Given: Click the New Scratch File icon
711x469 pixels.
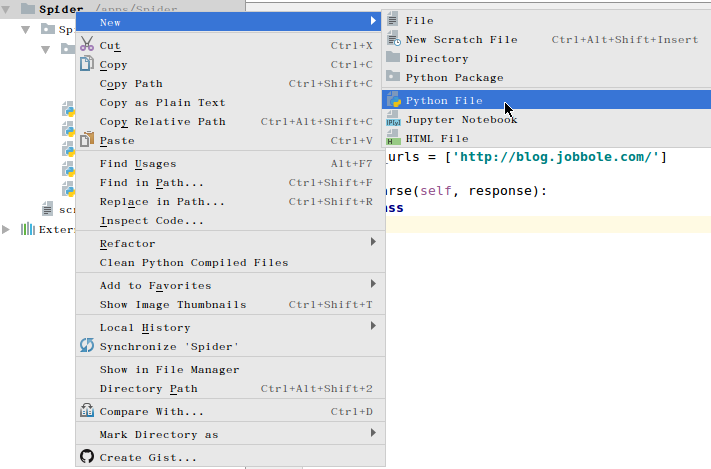Looking at the screenshot, I should point(393,39).
